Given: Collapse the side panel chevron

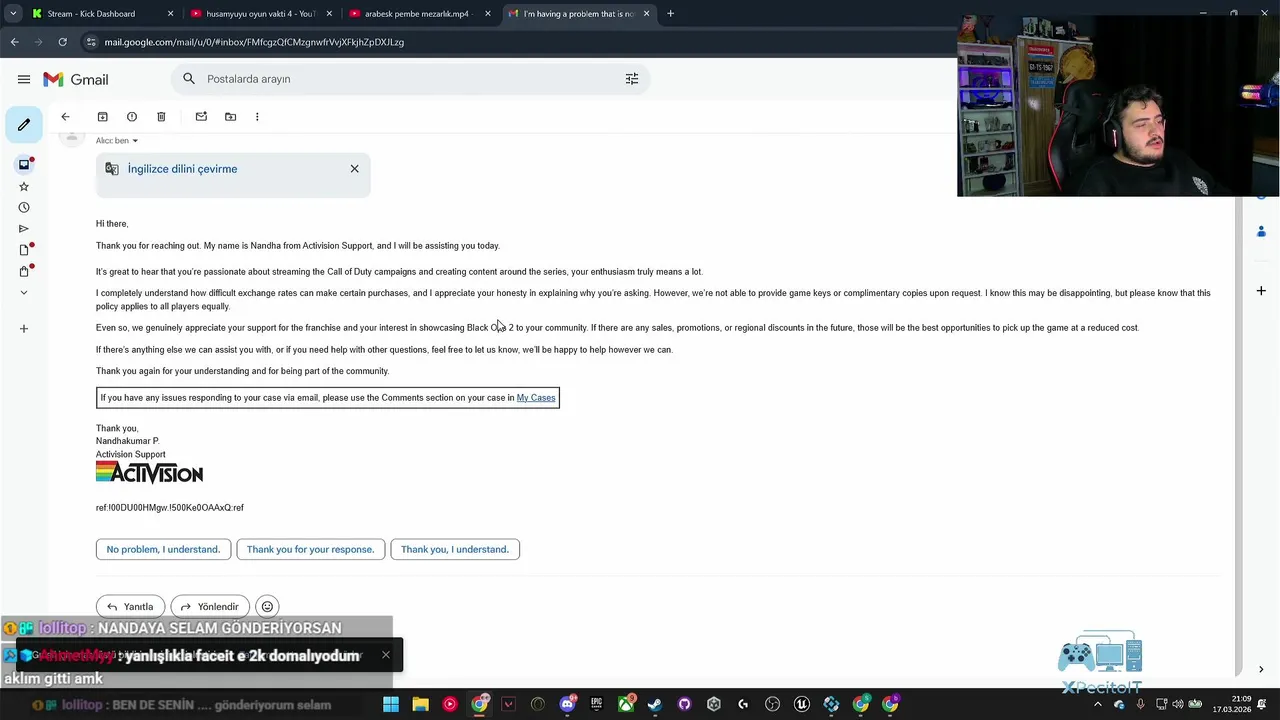Looking at the screenshot, I should (x=1261, y=669).
